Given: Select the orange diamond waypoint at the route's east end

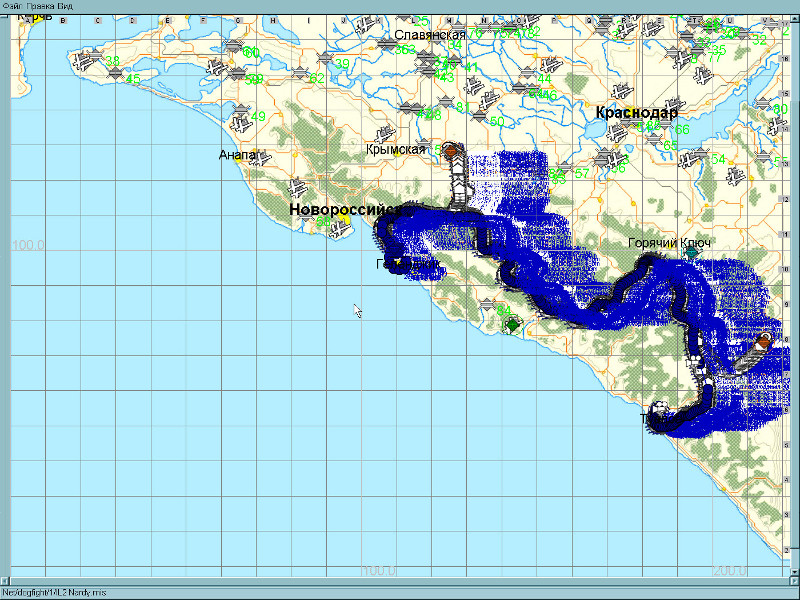Looking at the screenshot, I should (763, 341).
